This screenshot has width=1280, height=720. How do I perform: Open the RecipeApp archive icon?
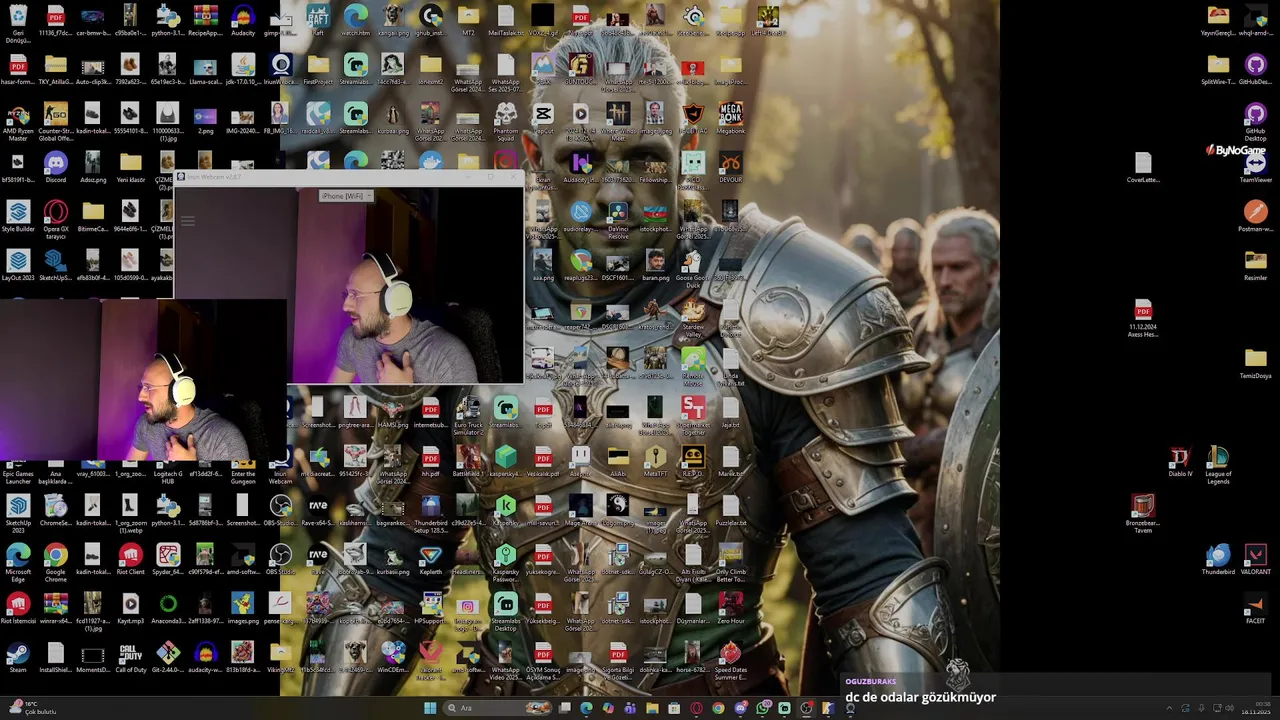click(205, 20)
